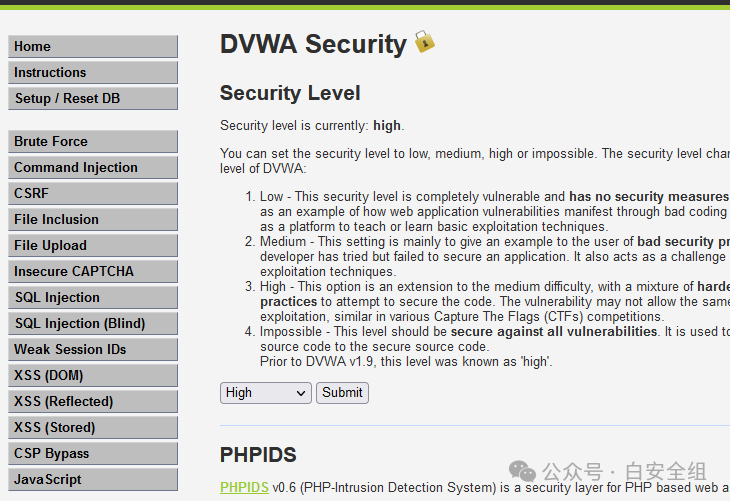Open the Brute Force module
This screenshot has height=501, width=730.
point(93,142)
